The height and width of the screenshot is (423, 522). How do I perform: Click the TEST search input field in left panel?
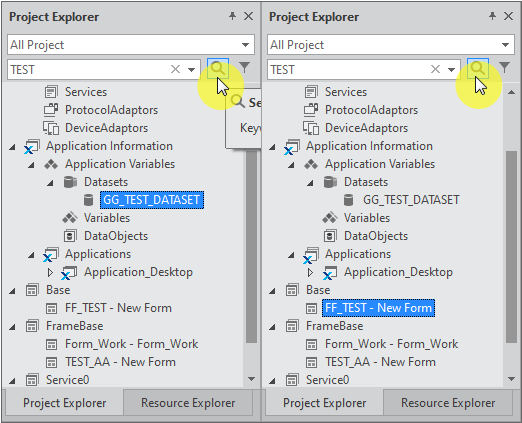(88, 70)
